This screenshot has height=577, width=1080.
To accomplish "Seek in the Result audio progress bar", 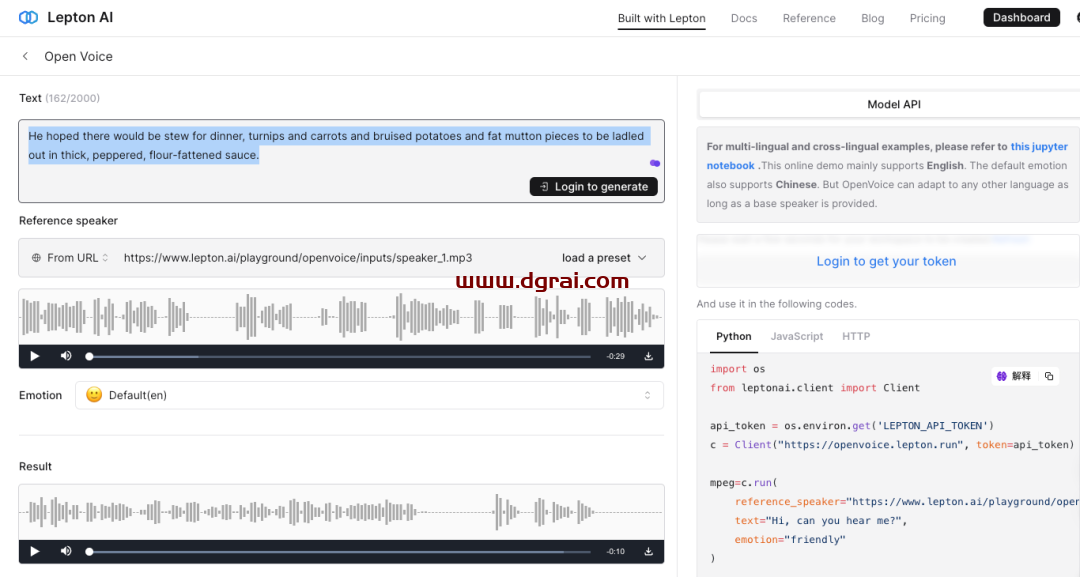I will 340,552.
